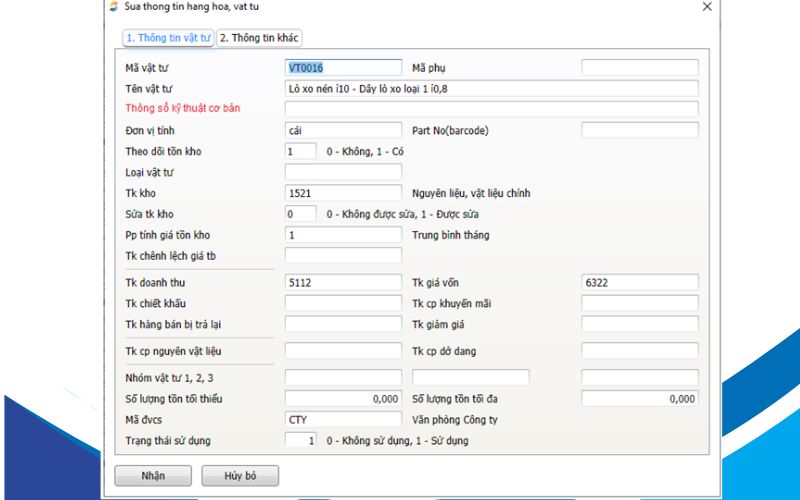Focus the Đơn vị tính field
Screen dimensions: 800x500
point(343,130)
